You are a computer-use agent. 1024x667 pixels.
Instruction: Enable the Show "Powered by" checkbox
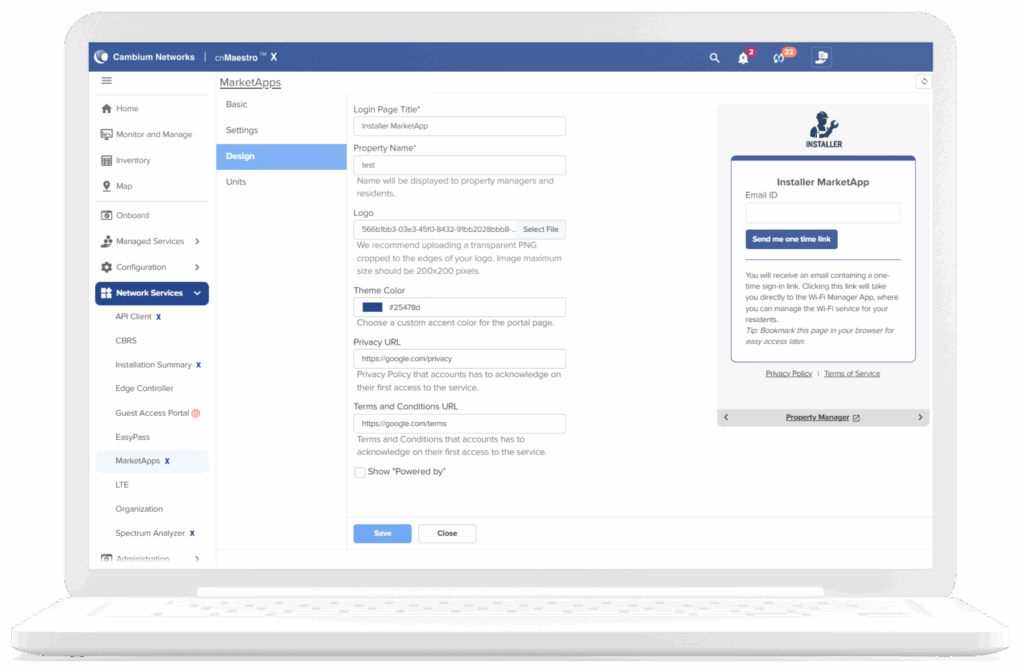[359, 472]
